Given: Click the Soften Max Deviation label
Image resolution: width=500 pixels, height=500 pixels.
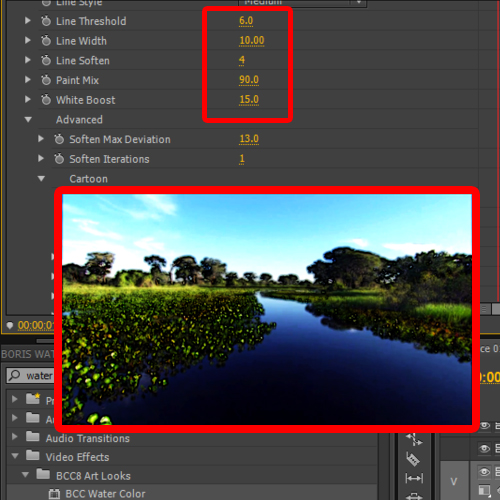Looking at the screenshot, I should [120, 139].
